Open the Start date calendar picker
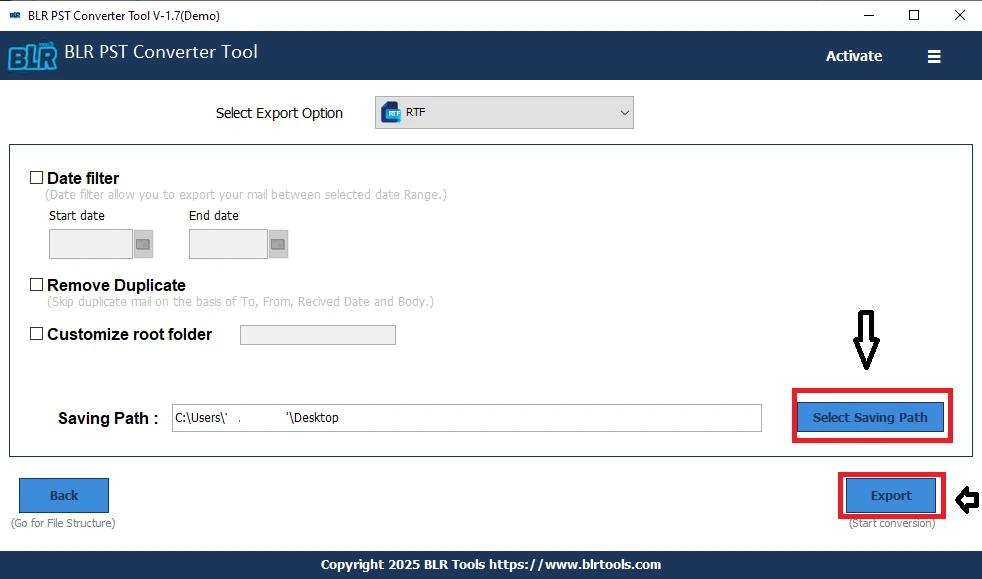The width and height of the screenshot is (982, 579). (141, 243)
